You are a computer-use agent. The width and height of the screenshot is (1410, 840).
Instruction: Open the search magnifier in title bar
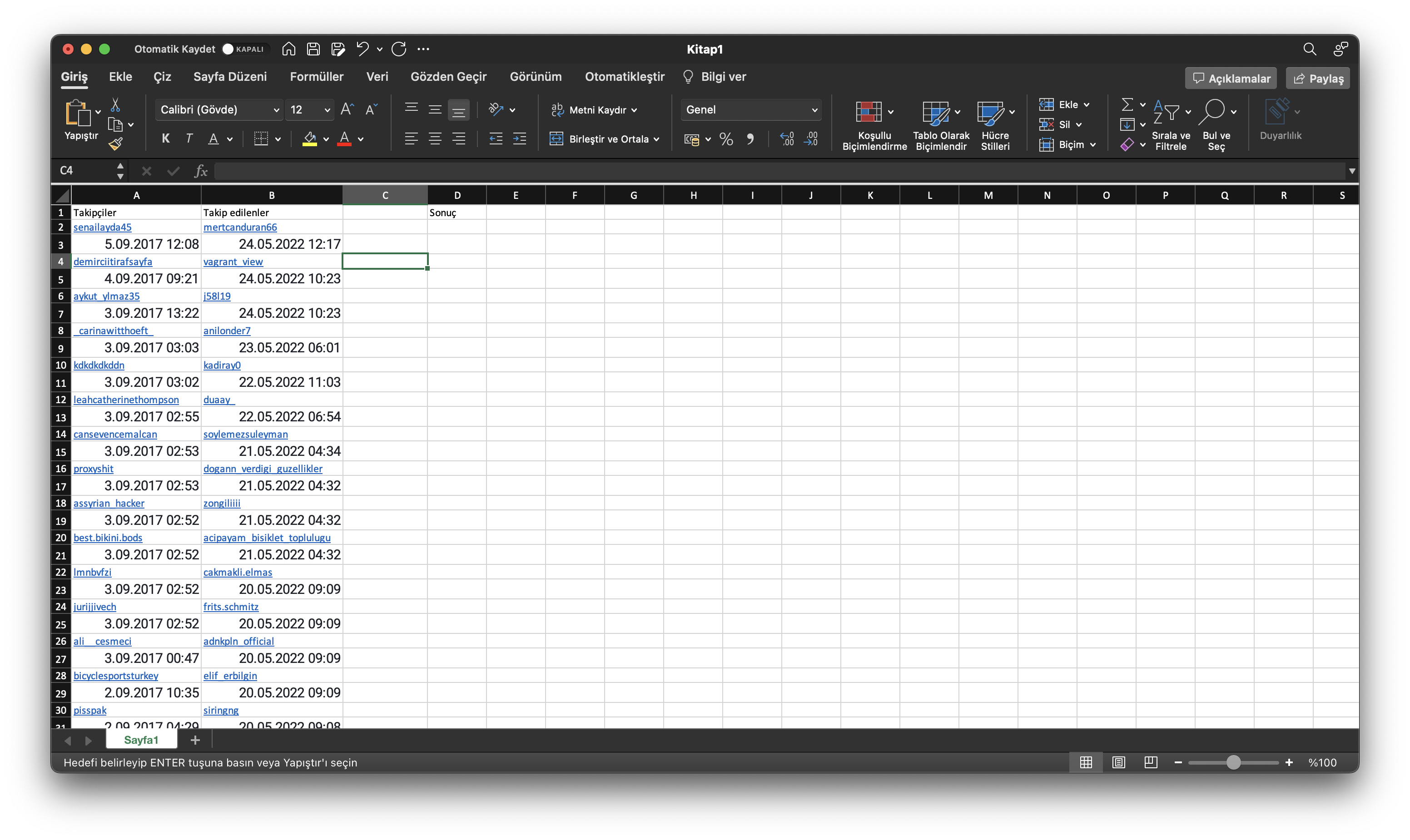click(1310, 49)
